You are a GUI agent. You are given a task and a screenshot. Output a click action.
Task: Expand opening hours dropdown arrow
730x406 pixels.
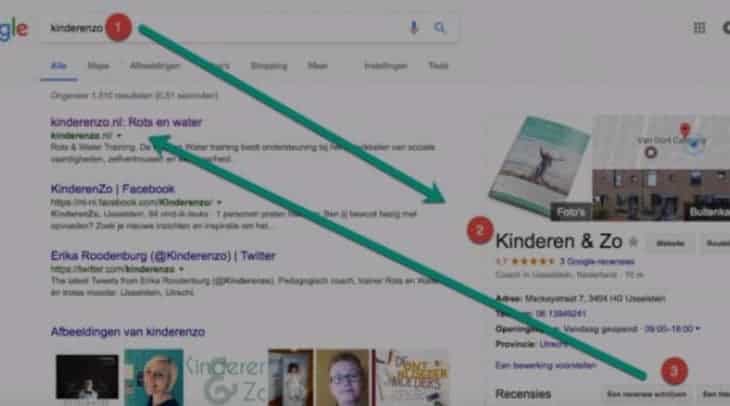(x=697, y=329)
